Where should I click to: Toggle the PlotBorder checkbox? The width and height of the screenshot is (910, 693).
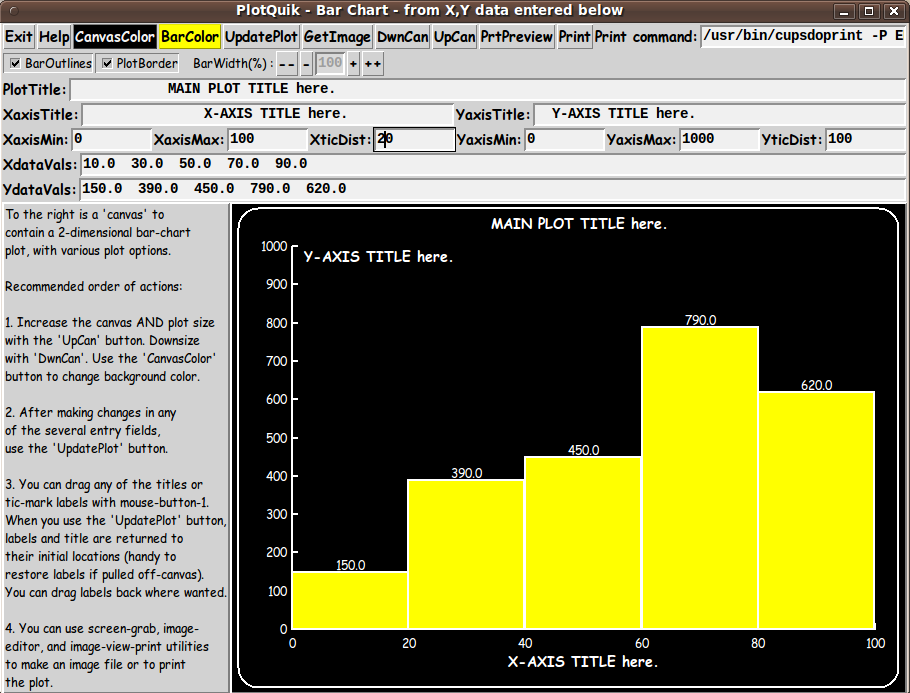pos(139,63)
